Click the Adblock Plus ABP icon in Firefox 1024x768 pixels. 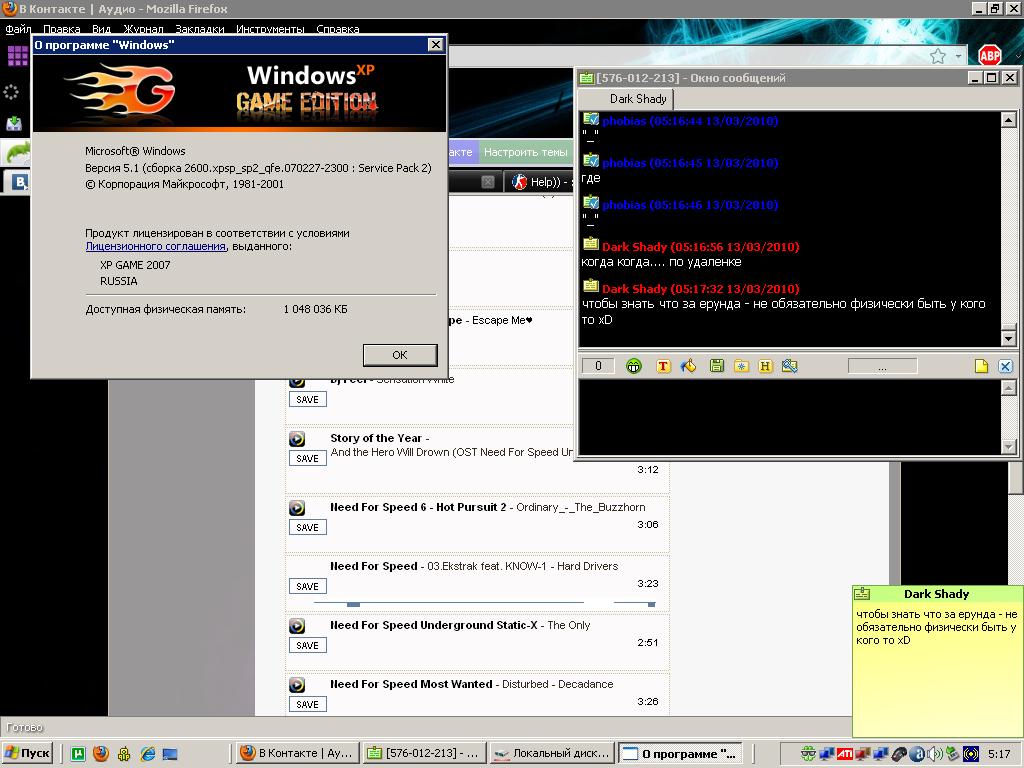pos(989,56)
